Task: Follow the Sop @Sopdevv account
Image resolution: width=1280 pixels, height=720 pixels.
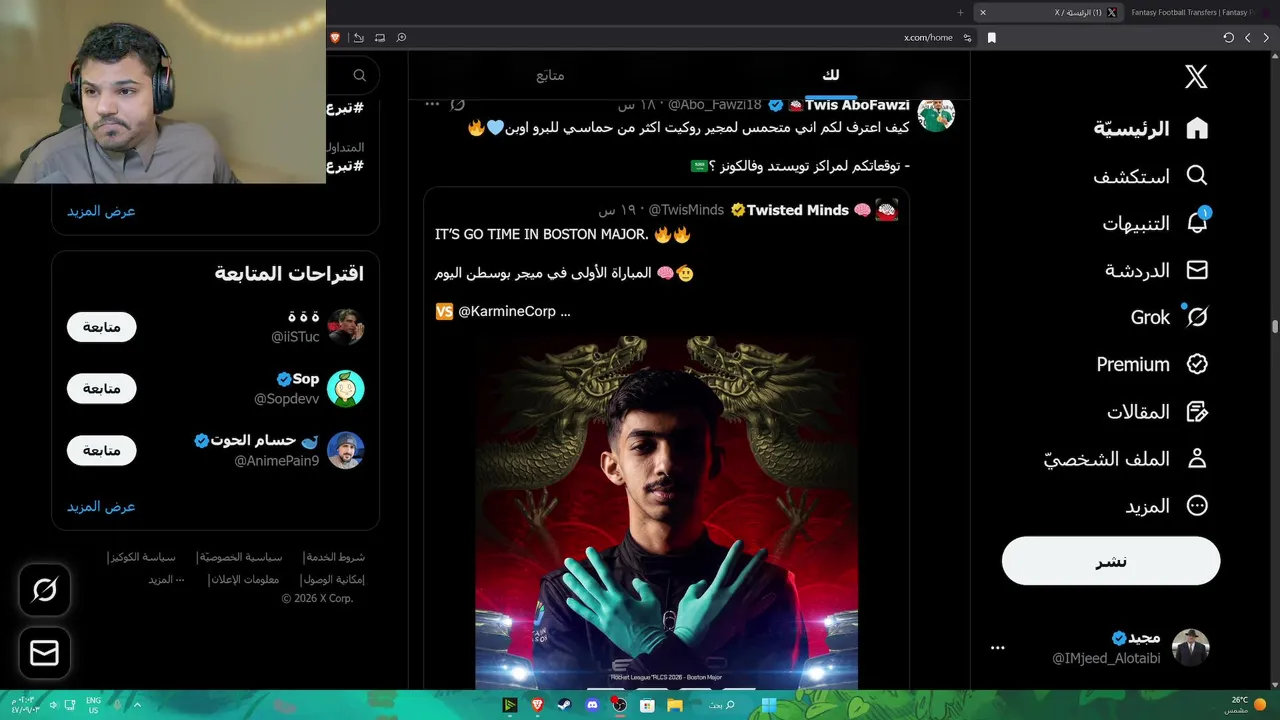Action: [101, 388]
